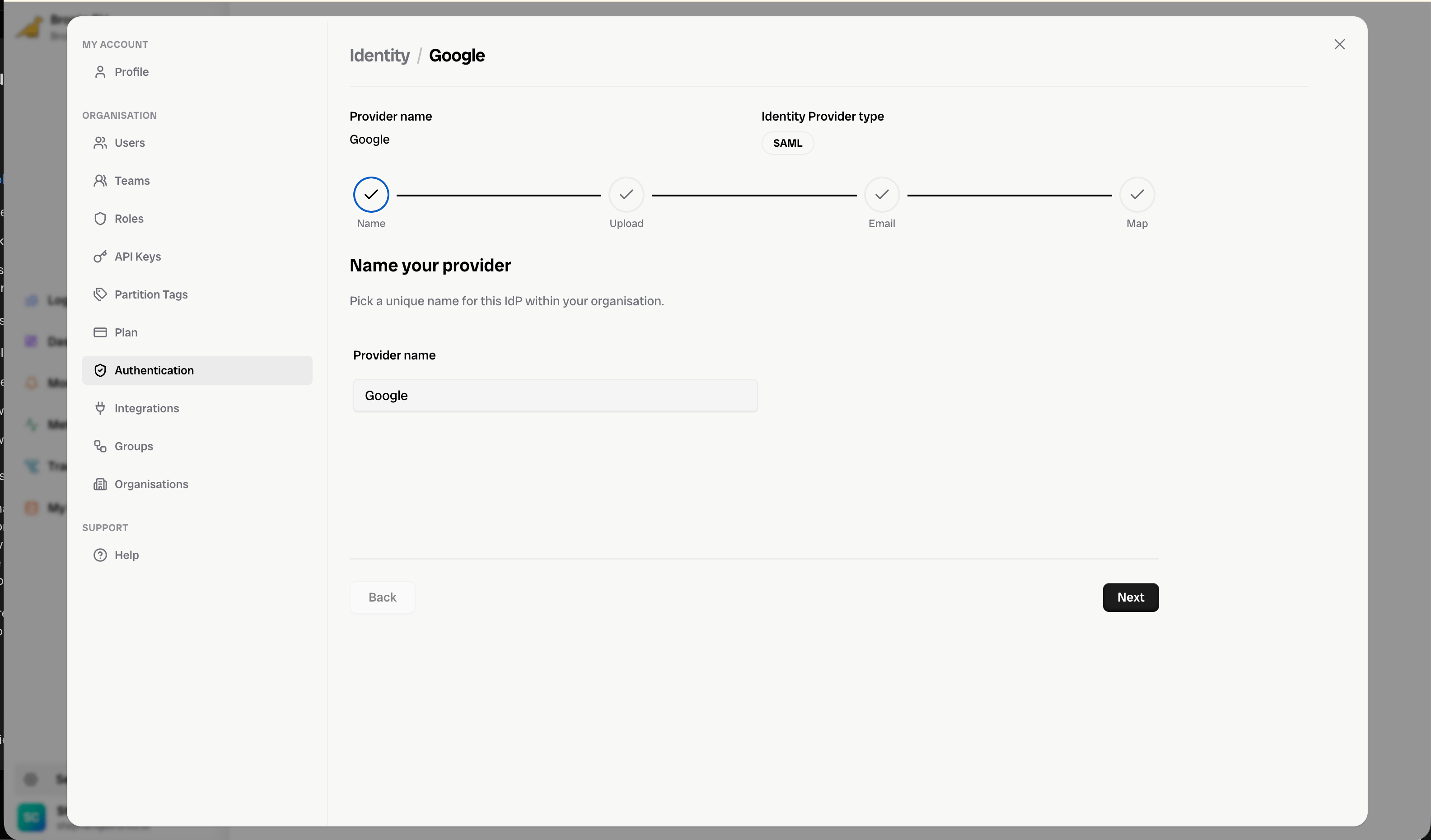Jump to the Upload step circle
This screenshot has height=840, width=1431.
click(627, 195)
